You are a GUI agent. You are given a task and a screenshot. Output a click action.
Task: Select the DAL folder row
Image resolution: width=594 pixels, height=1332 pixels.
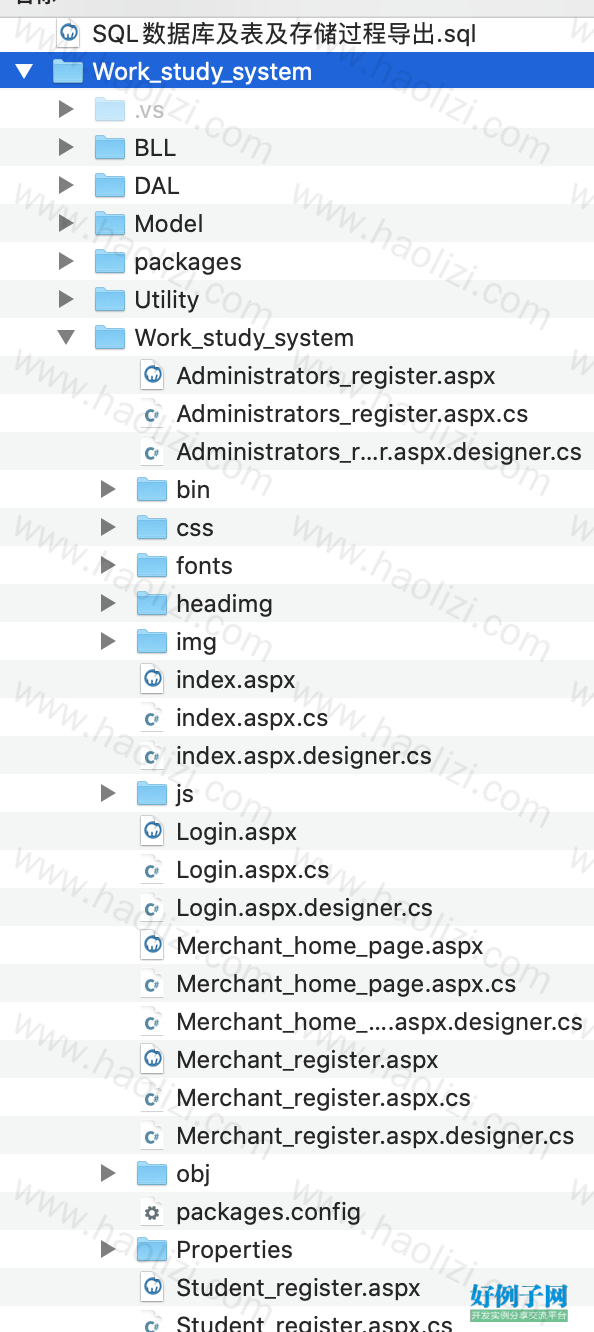point(297,185)
